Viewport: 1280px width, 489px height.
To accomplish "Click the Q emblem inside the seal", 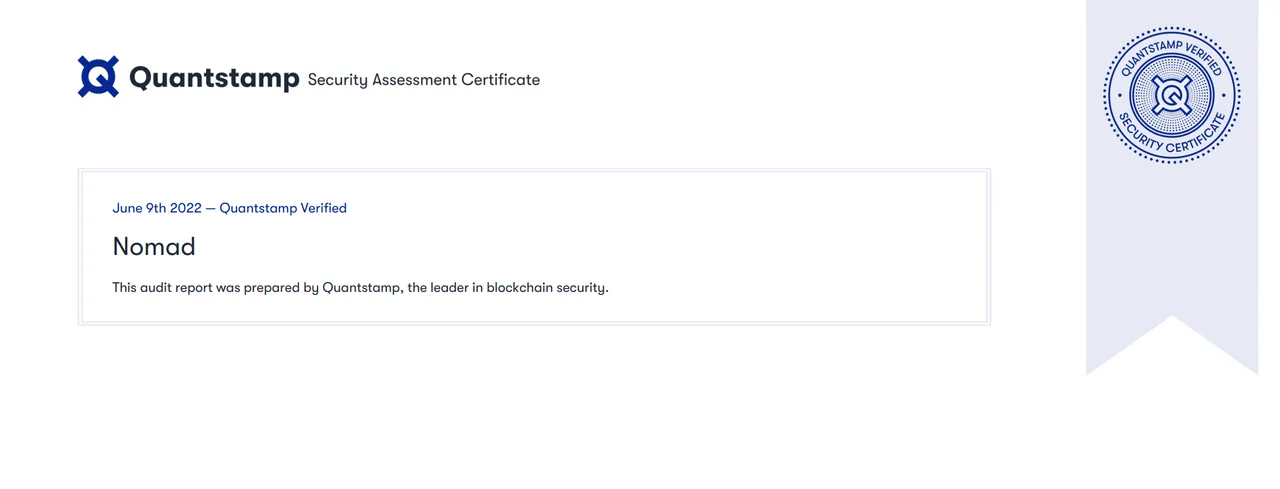I will (x=1171, y=96).
